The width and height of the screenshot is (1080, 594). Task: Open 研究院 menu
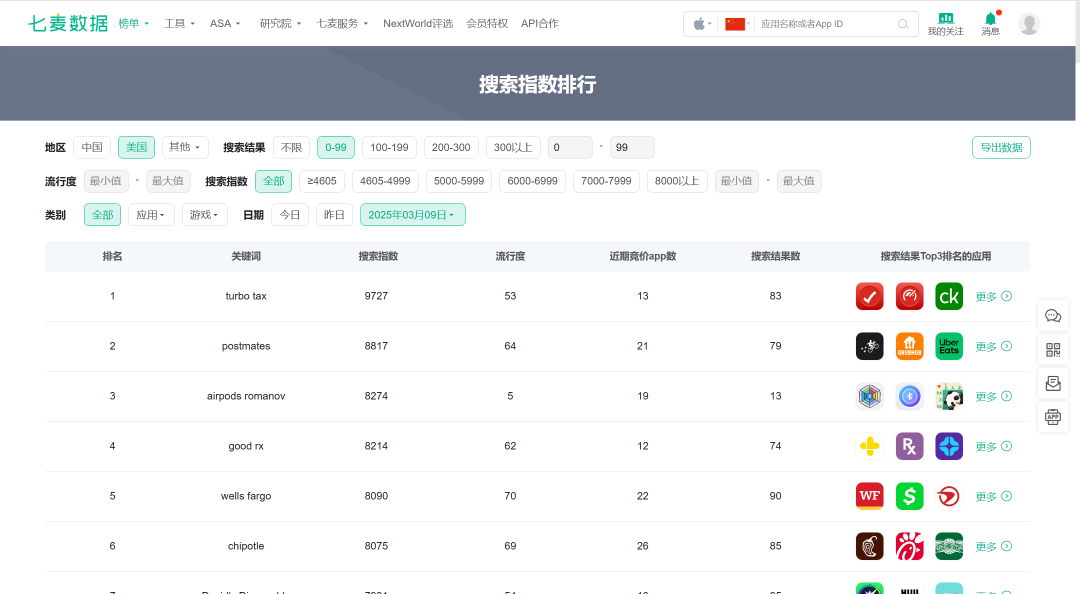click(280, 23)
